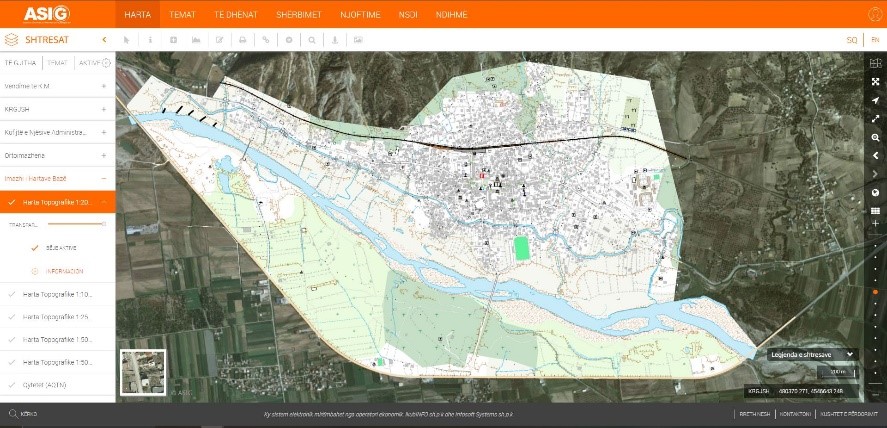887x428 pixels.
Task: Adjust the layer transparency slider
Action: (x=103, y=224)
